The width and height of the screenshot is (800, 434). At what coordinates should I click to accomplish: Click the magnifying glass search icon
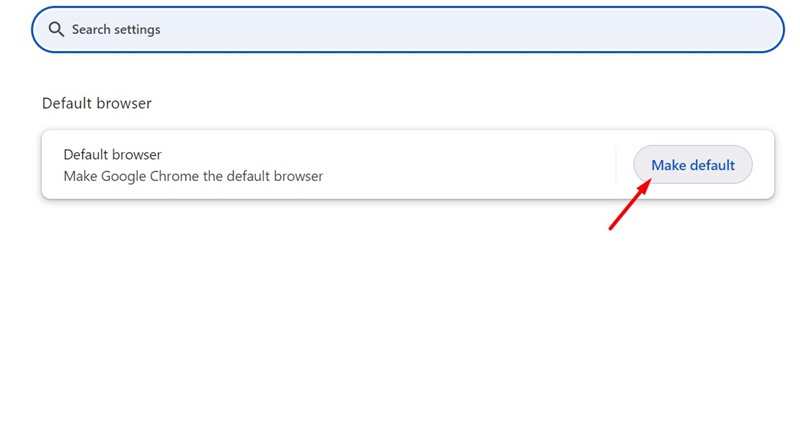(56, 30)
